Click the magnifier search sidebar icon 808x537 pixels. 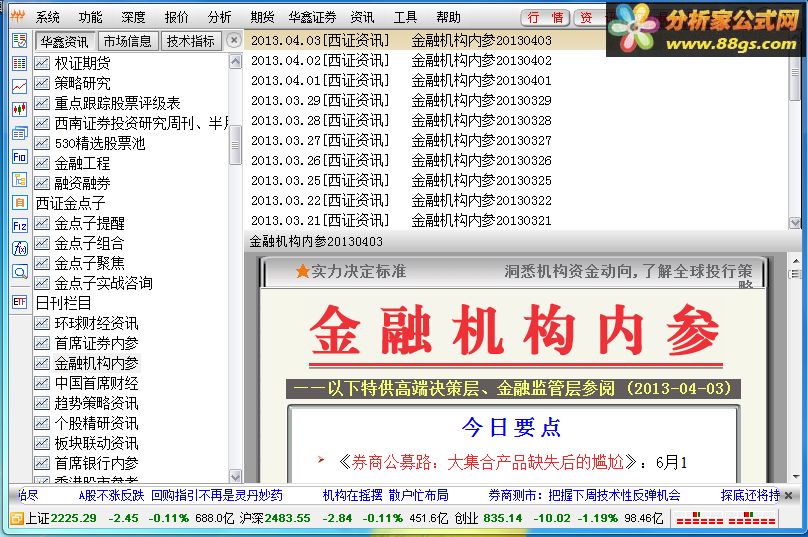click(20, 272)
